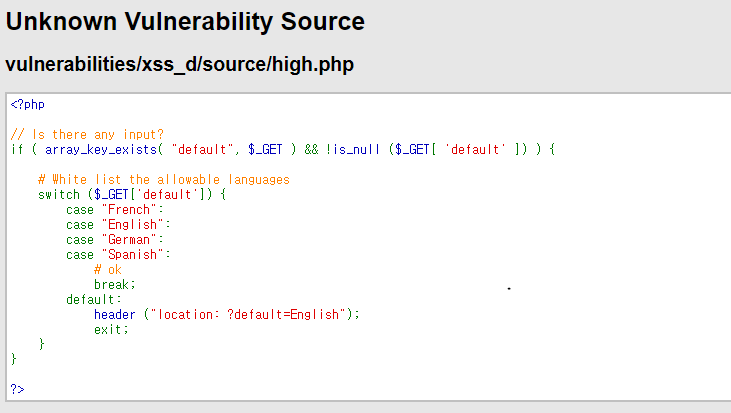Click the 'Unknown Vulnerability Source' heading

pos(185,21)
